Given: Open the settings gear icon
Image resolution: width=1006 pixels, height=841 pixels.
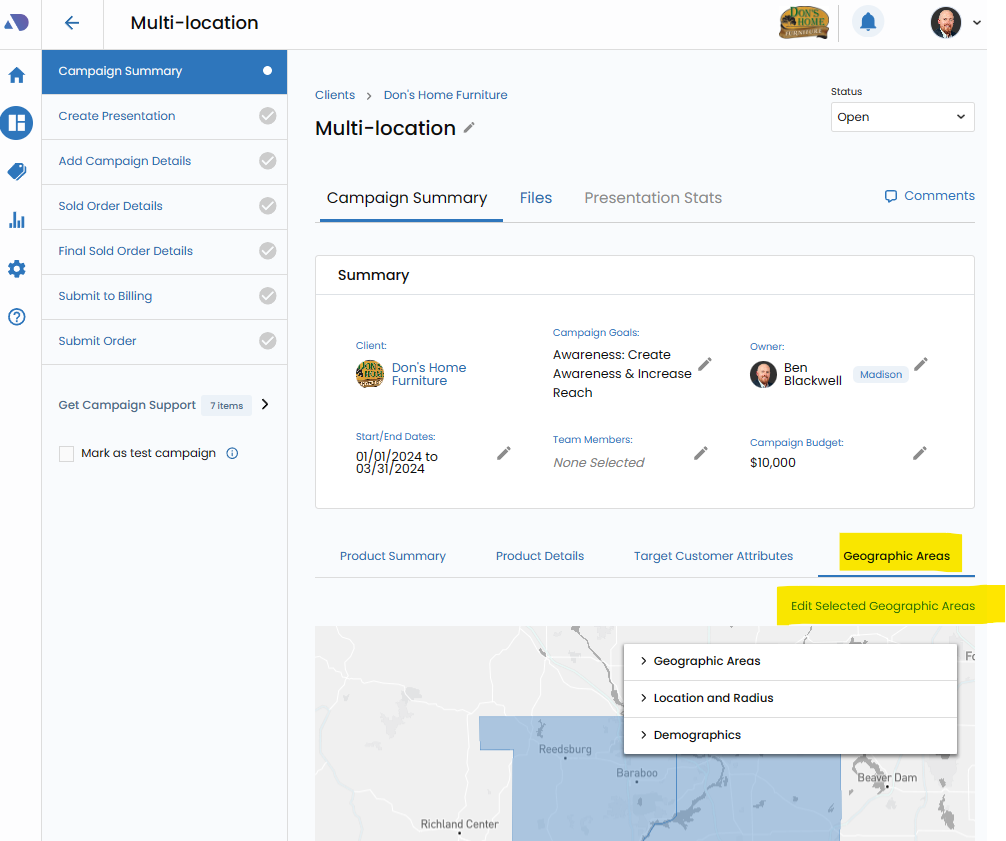Looking at the screenshot, I should point(17,269).
